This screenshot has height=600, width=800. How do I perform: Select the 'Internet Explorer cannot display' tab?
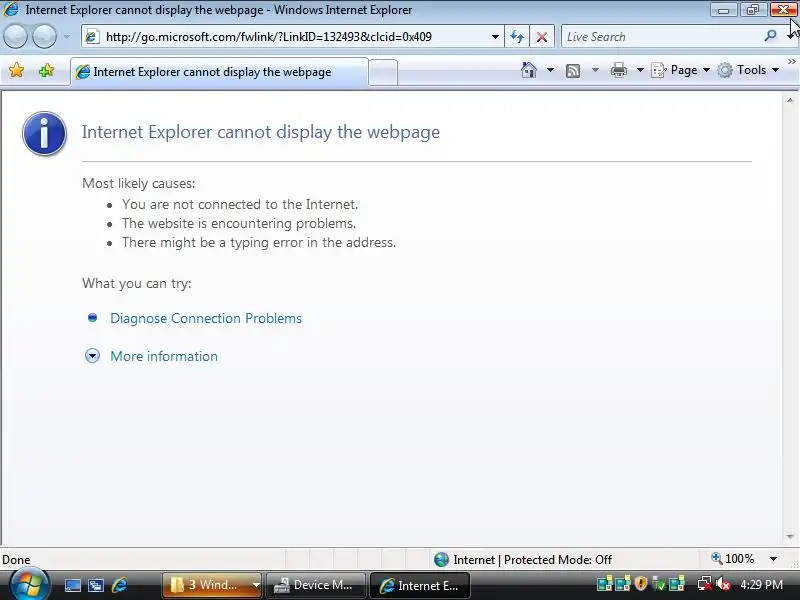(219, 72)
